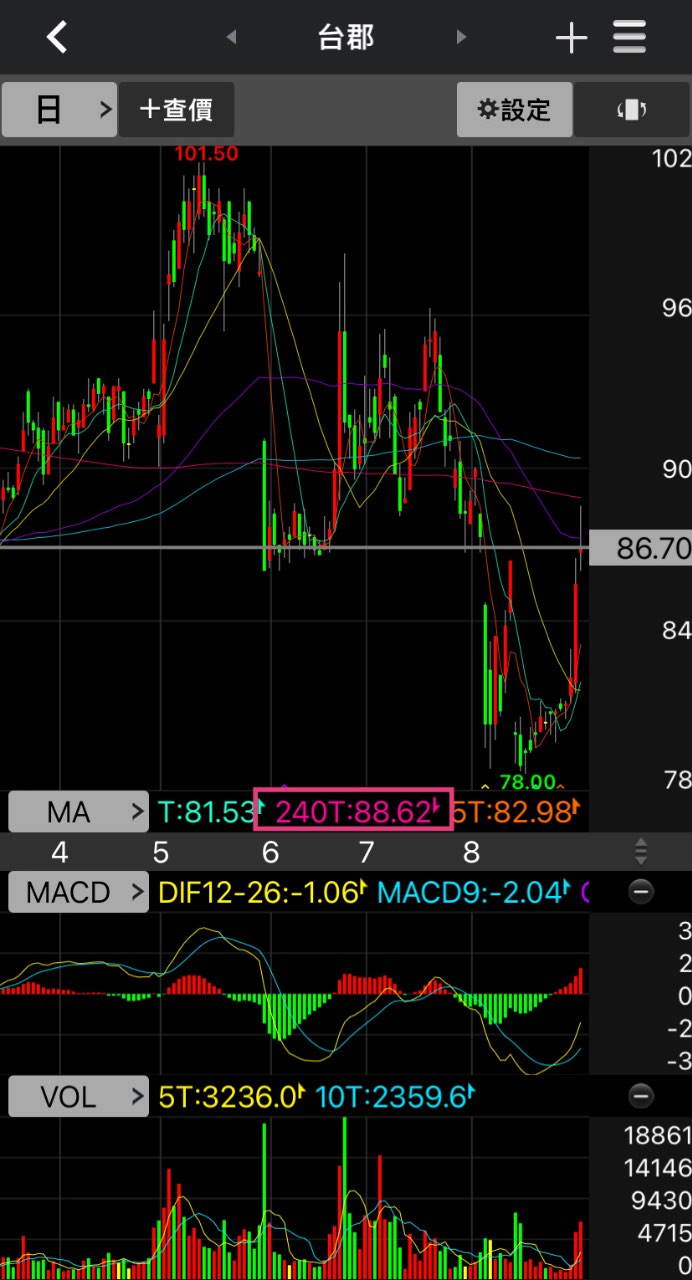Collapse VOL panel with minus icon
Screen dimensions: 692x1280
coord(641,1095)
